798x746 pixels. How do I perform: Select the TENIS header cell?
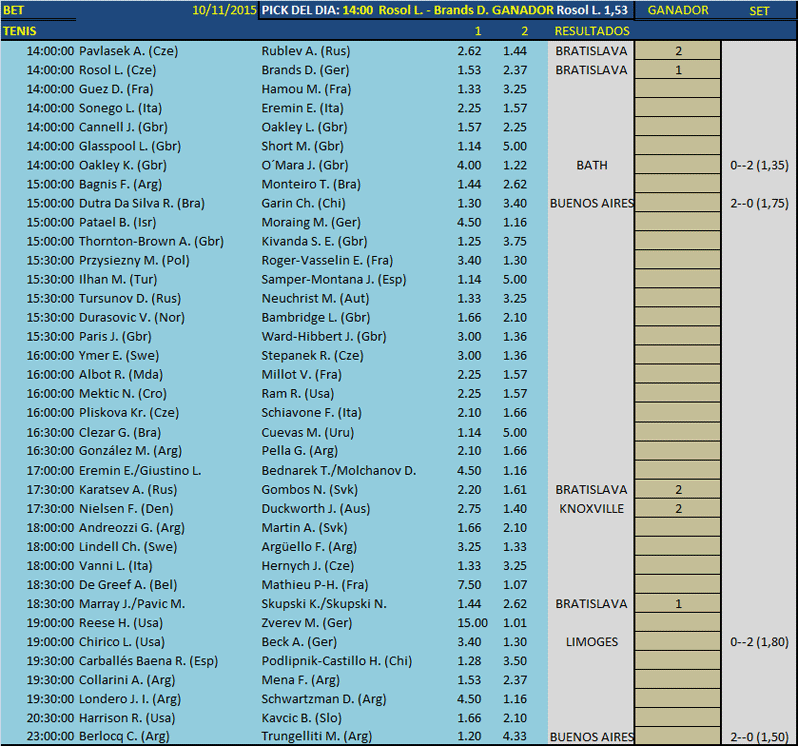[x=19, y=31]
